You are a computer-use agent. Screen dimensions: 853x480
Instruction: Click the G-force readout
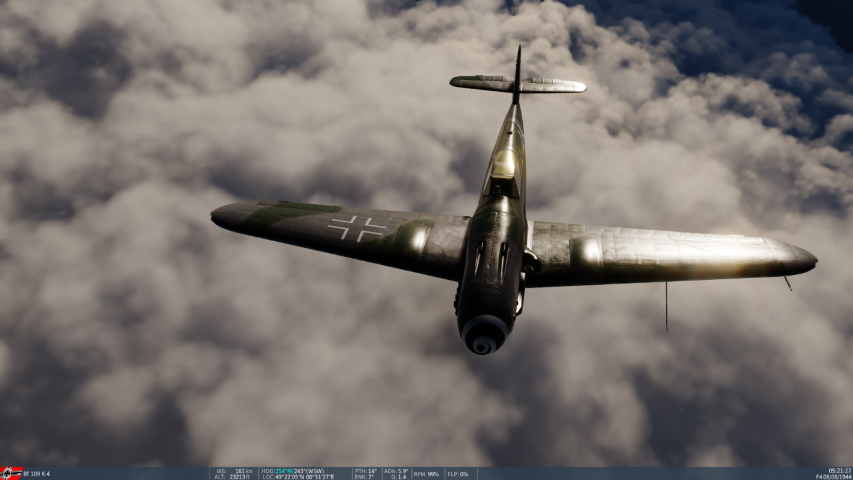[396, 477]
